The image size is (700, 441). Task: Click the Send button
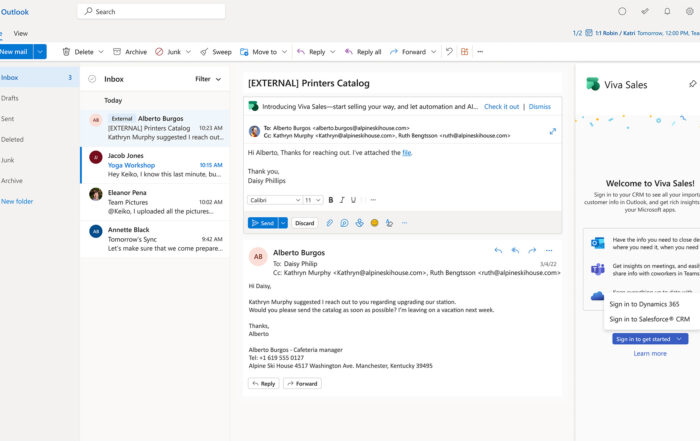263,223
